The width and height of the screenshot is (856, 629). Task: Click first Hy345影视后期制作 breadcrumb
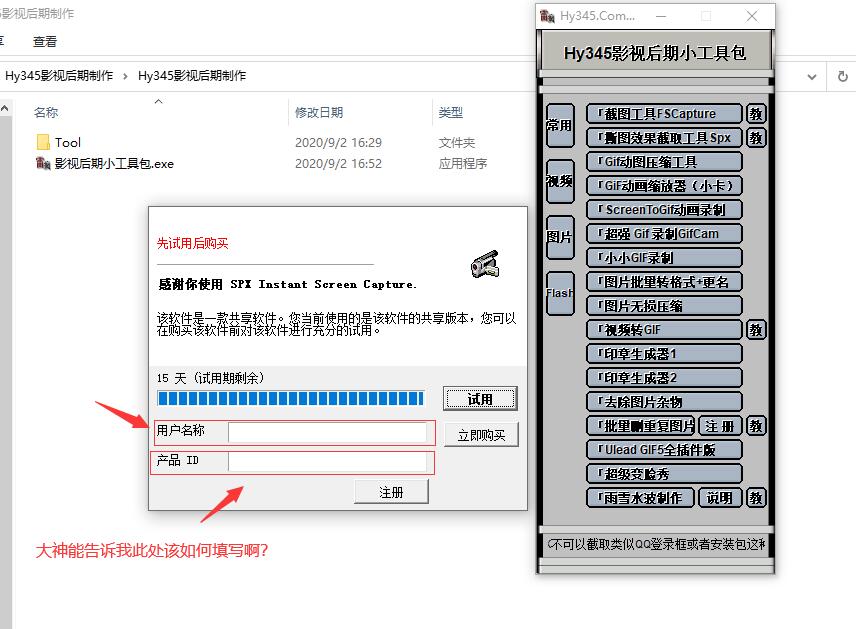coord(59,75)
